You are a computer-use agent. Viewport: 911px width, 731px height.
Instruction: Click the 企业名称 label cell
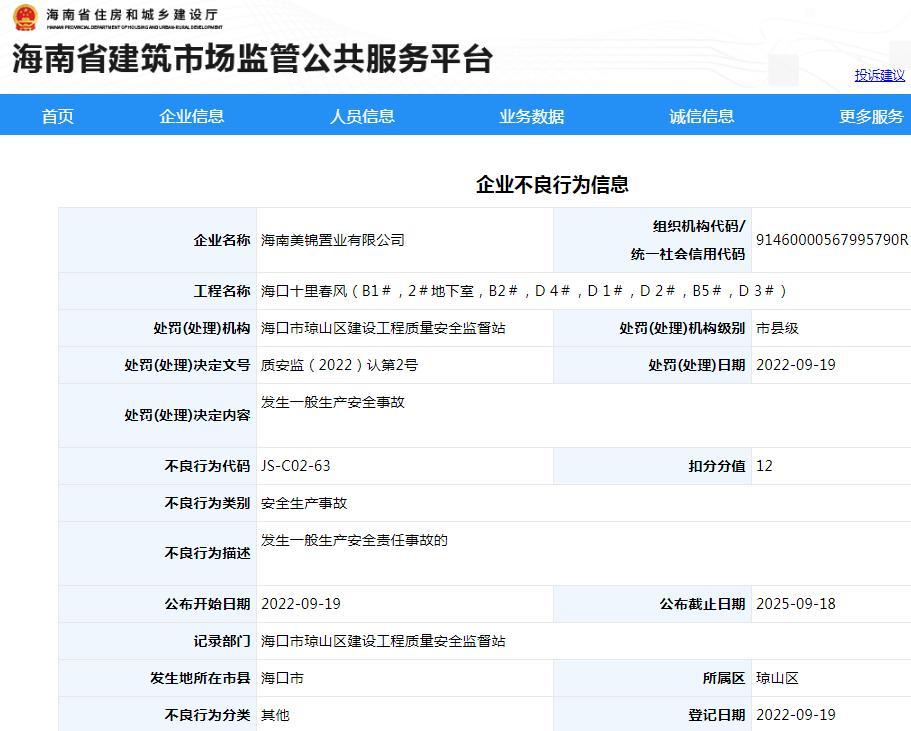click(157, 240)
